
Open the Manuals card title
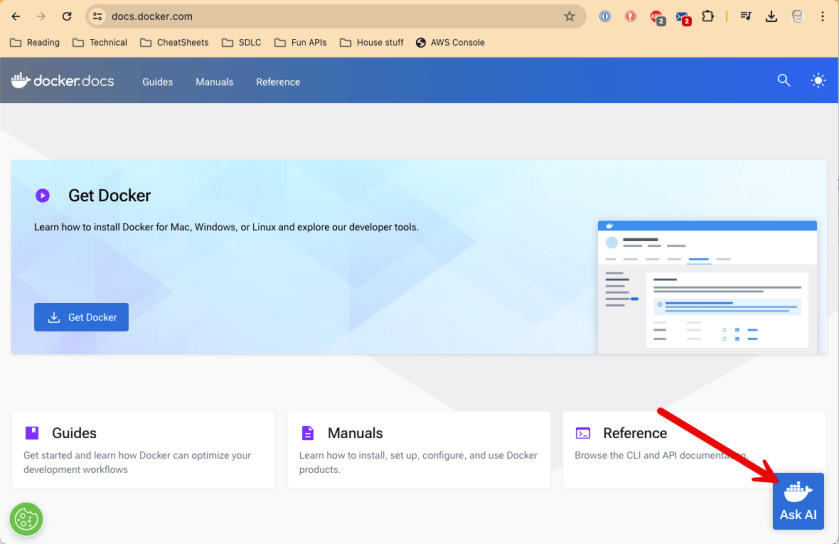tap(355, 433)
